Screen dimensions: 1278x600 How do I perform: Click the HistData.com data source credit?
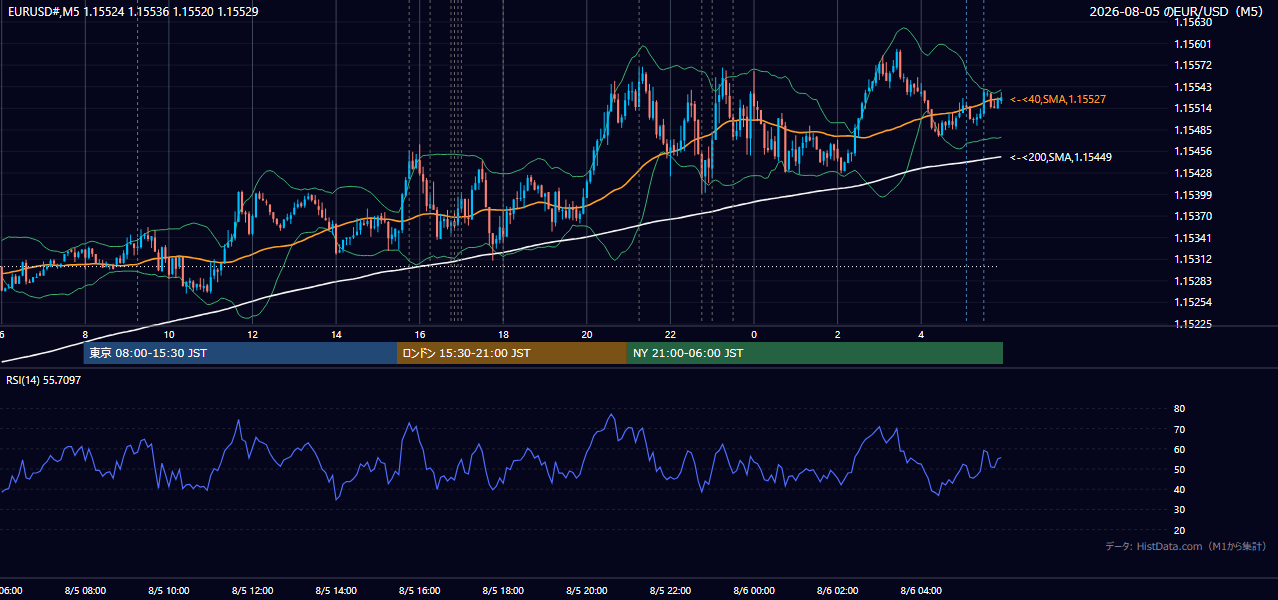[1186, 546]
